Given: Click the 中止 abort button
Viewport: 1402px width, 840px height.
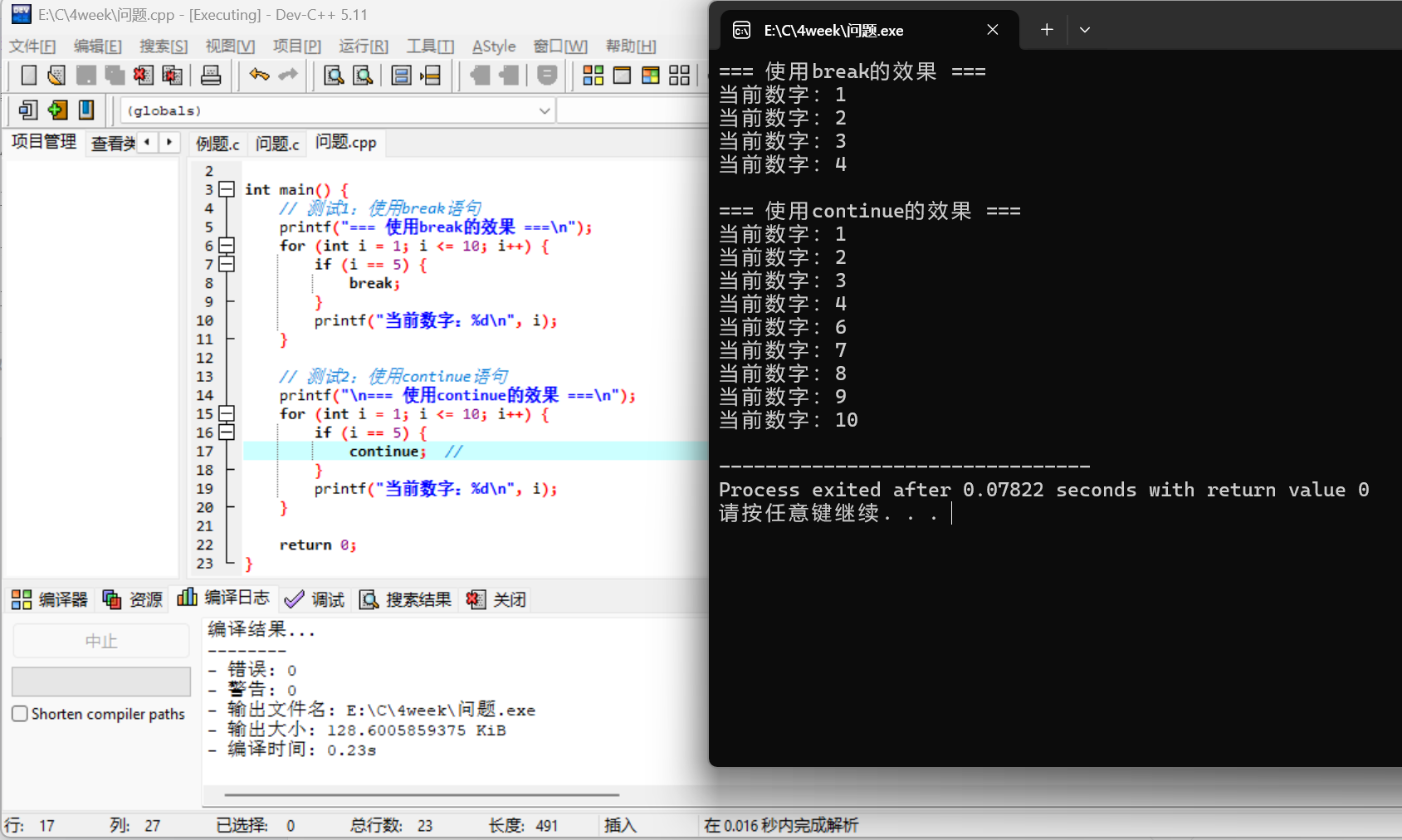Looking at the screenshot, I should click(101, 641).
